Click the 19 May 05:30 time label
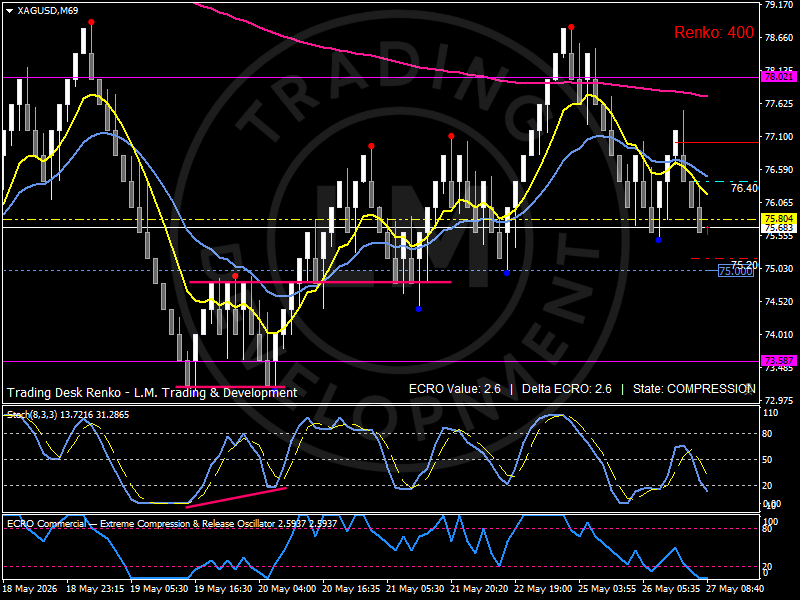The image size is (800, 600). coord(159,589)
